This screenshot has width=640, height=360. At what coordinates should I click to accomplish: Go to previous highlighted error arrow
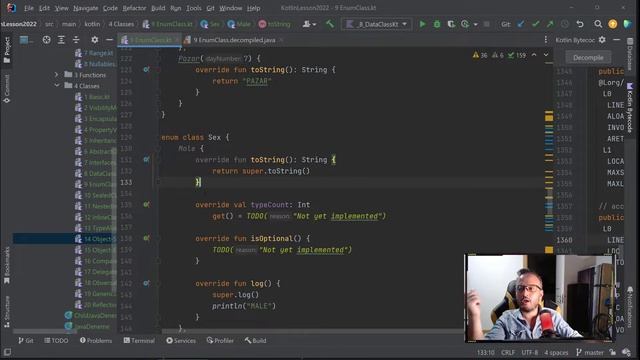534,55
